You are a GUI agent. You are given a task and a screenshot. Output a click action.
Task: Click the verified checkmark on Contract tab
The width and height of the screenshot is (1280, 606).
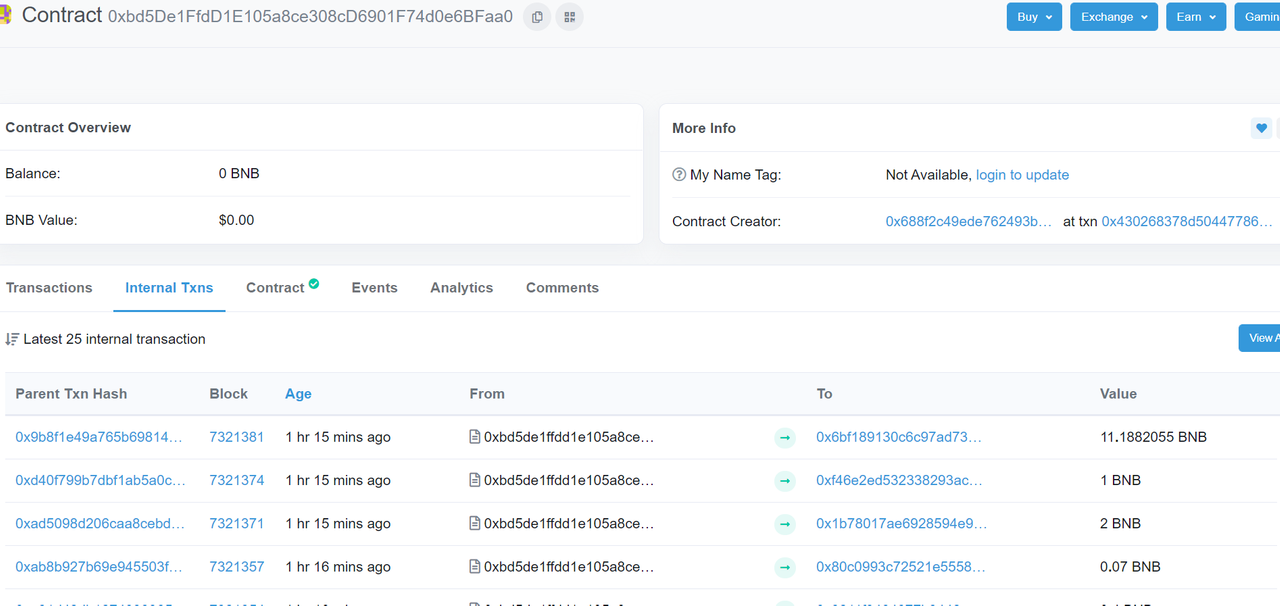point(314,284)
